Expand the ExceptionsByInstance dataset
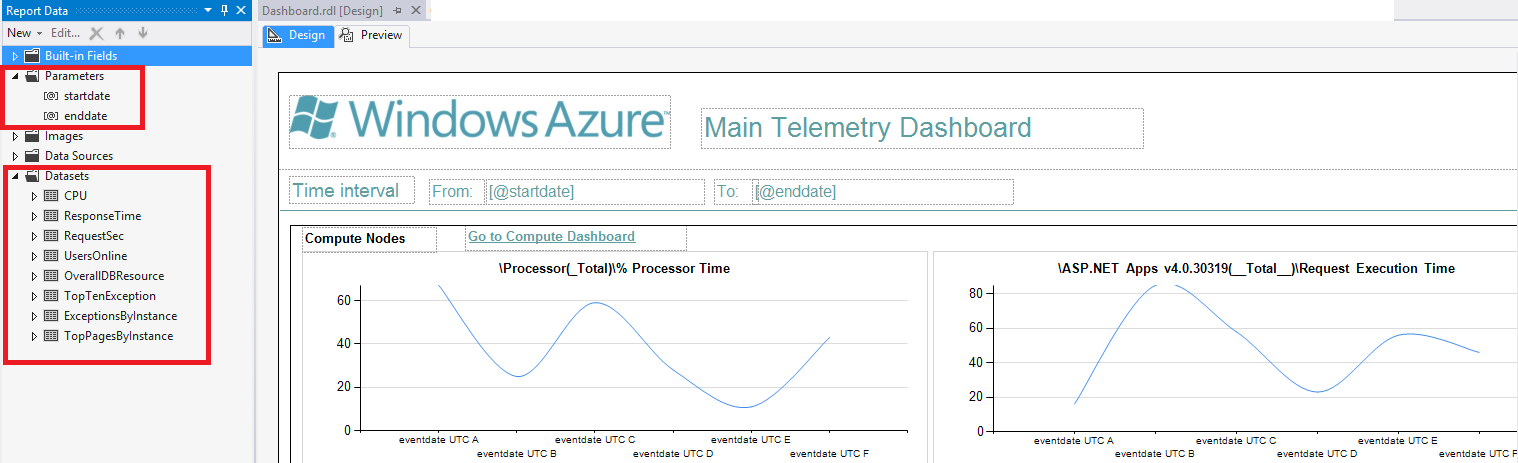1518x463 pixels. point(34,316)
